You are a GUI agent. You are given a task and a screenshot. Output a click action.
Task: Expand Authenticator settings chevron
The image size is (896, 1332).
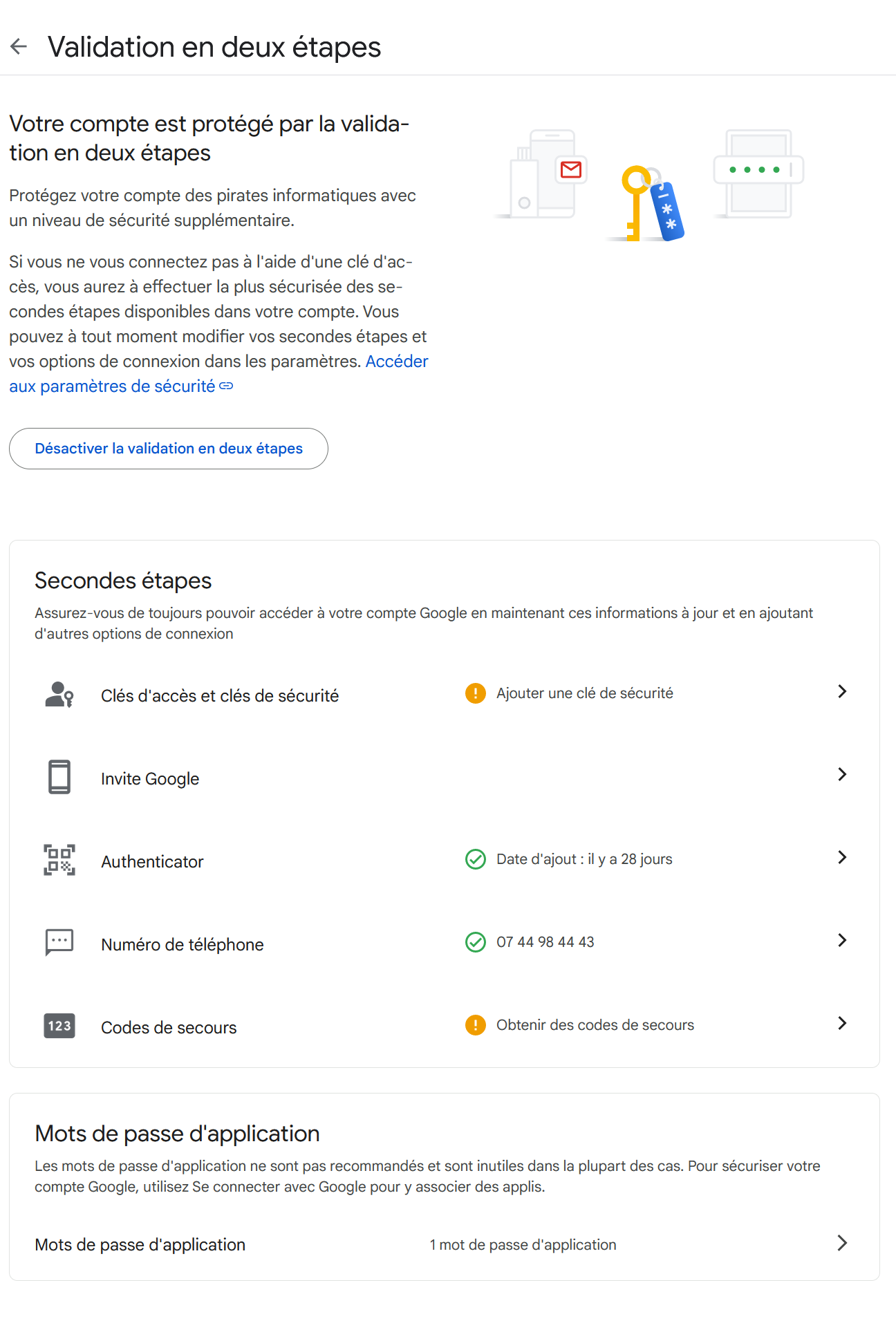pos(842,858)
